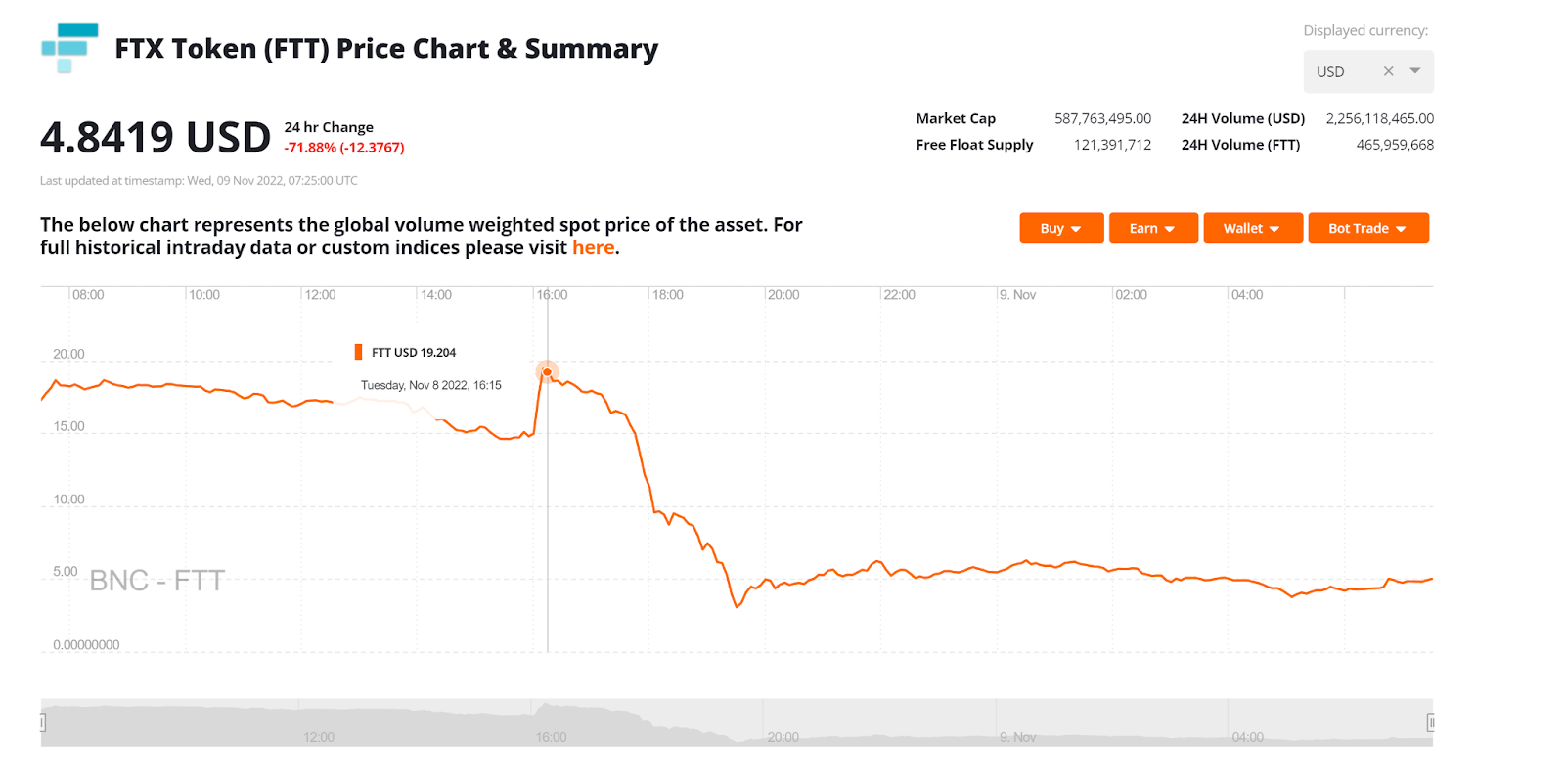Click the "9. Nov" label on the top time axis
The height and width of the screenshot is (784, 1565).
pyautogui.click(x=1017, y=295)
